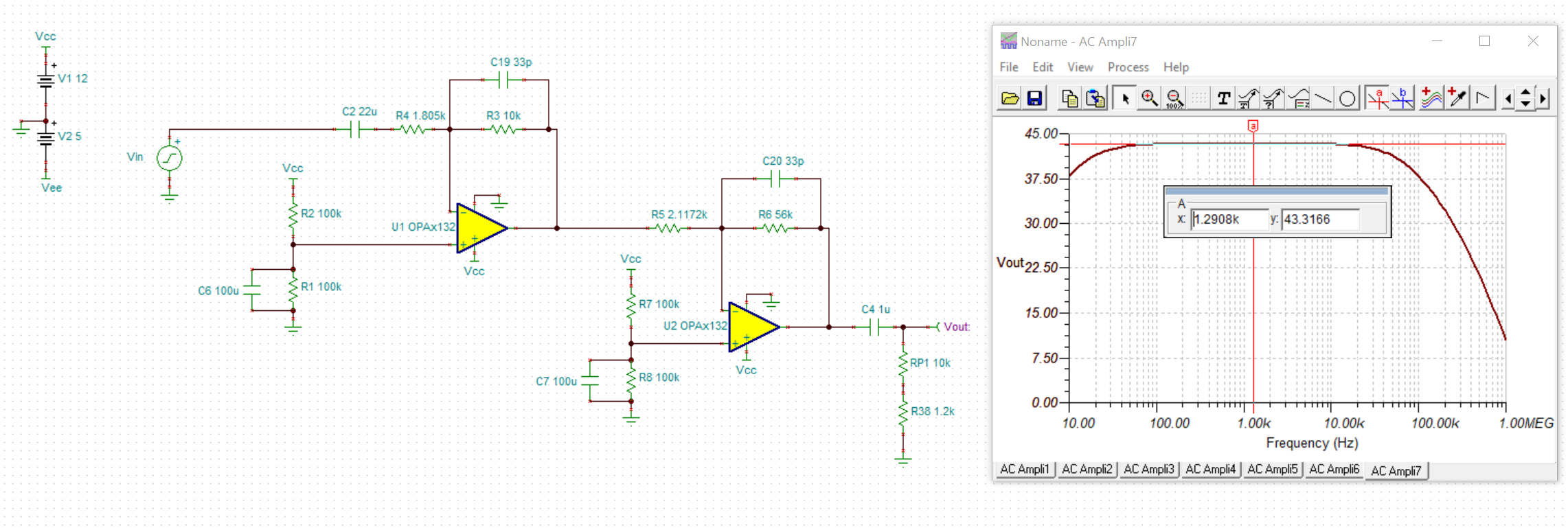Select the RP1 10k resistor label
The height and width of the screenshot is (530, 1568).
pos(930,362)
